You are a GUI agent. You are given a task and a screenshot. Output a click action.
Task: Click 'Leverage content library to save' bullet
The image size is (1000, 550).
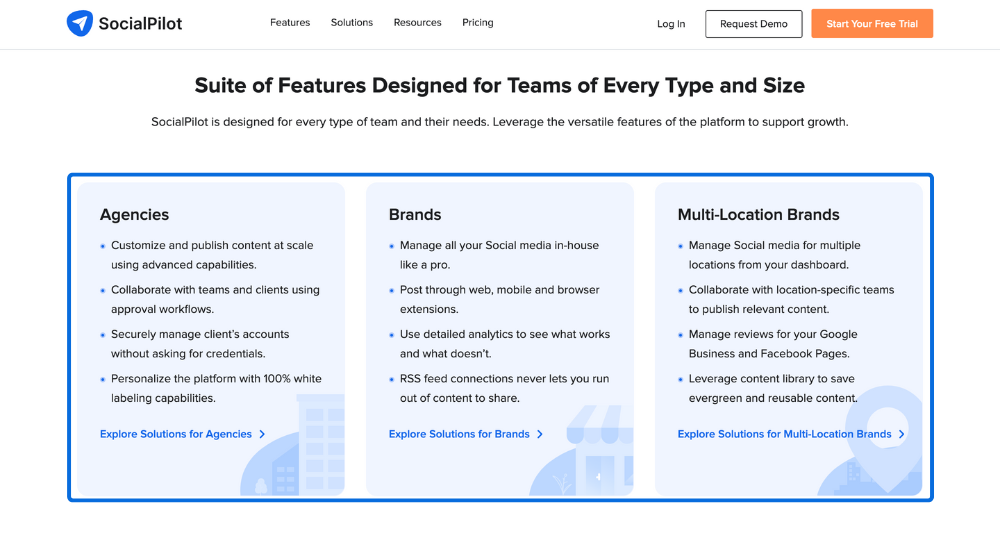coord(773,388)
